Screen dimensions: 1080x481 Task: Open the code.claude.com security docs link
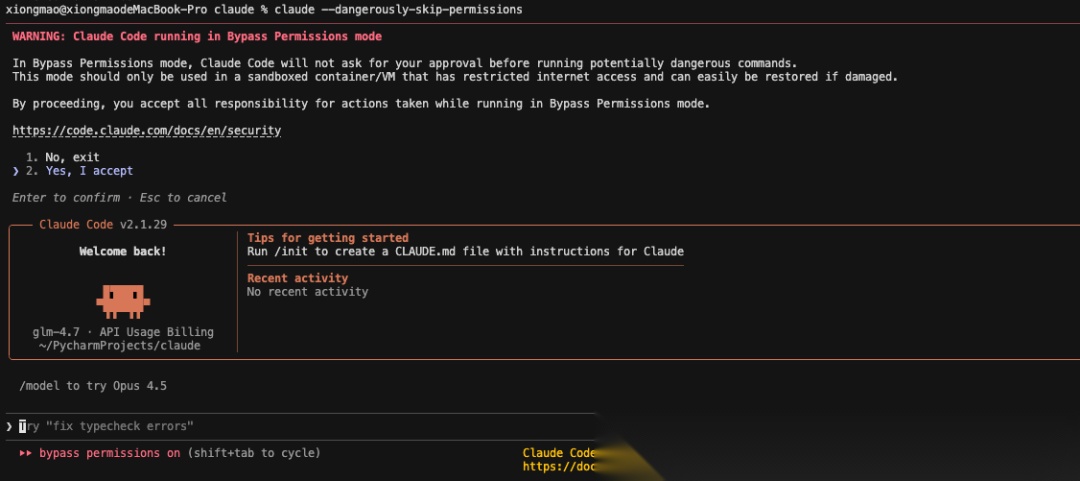(x=147, y=130)
